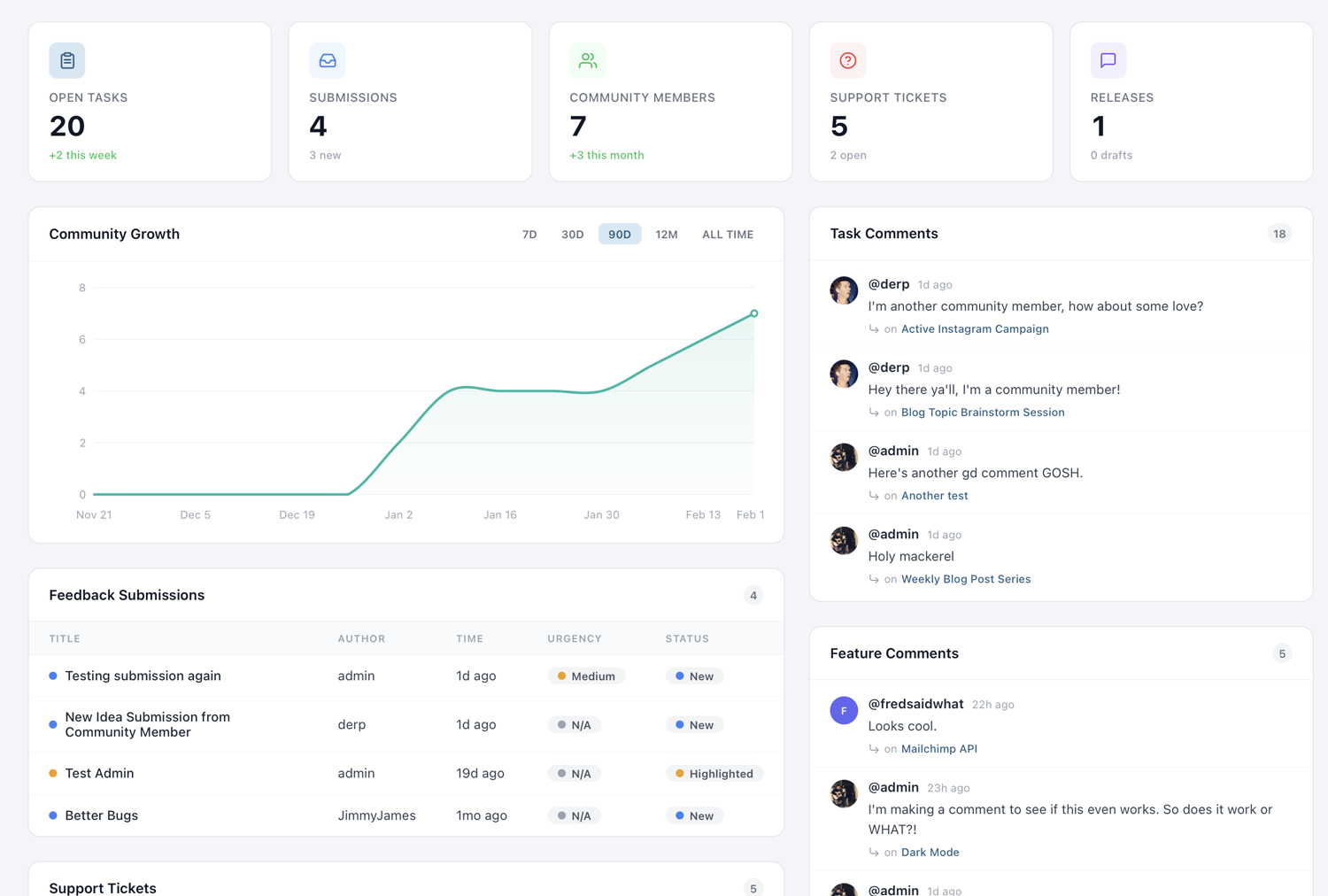Click the Highlighted status pill on Test Admin

pos(714,773)
